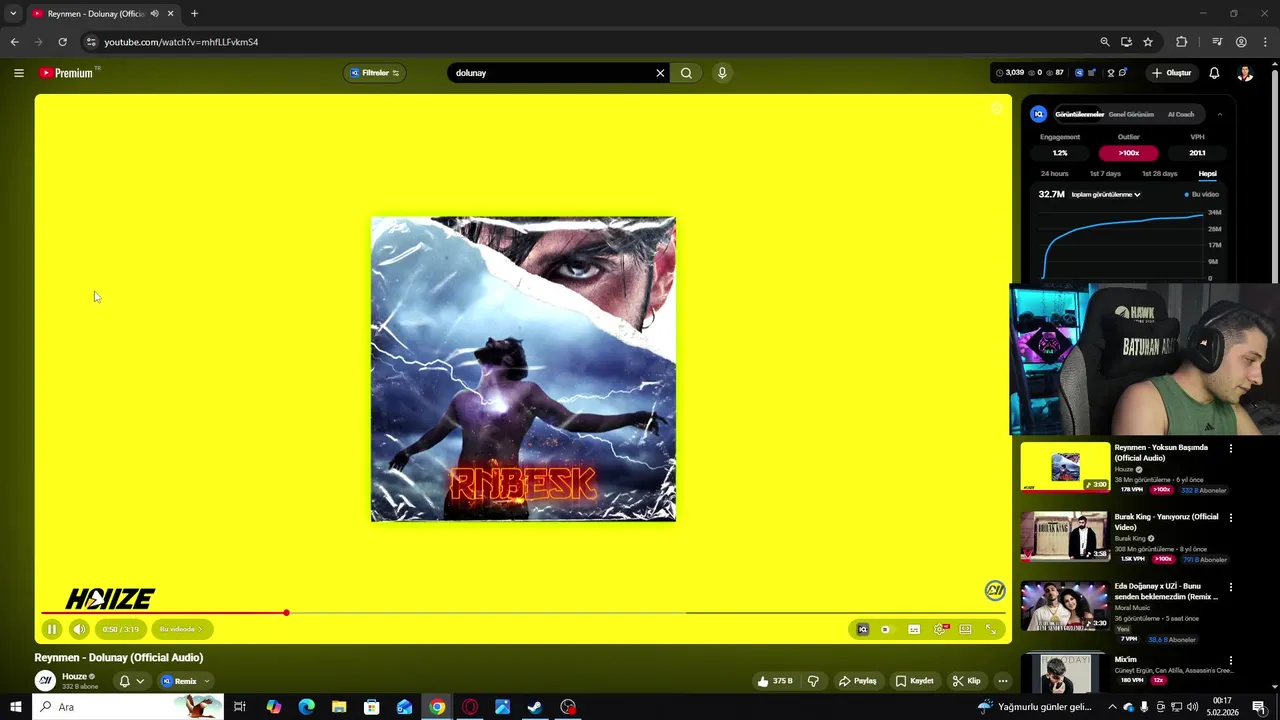Click the Klip clip button
Screen dimensions: 1280x720
coord(967,681)
